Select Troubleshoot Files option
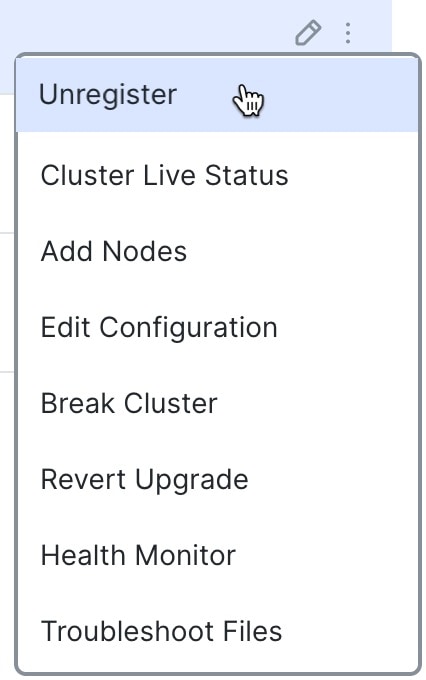The image size is (426, 680). click(x=217, y=631)
